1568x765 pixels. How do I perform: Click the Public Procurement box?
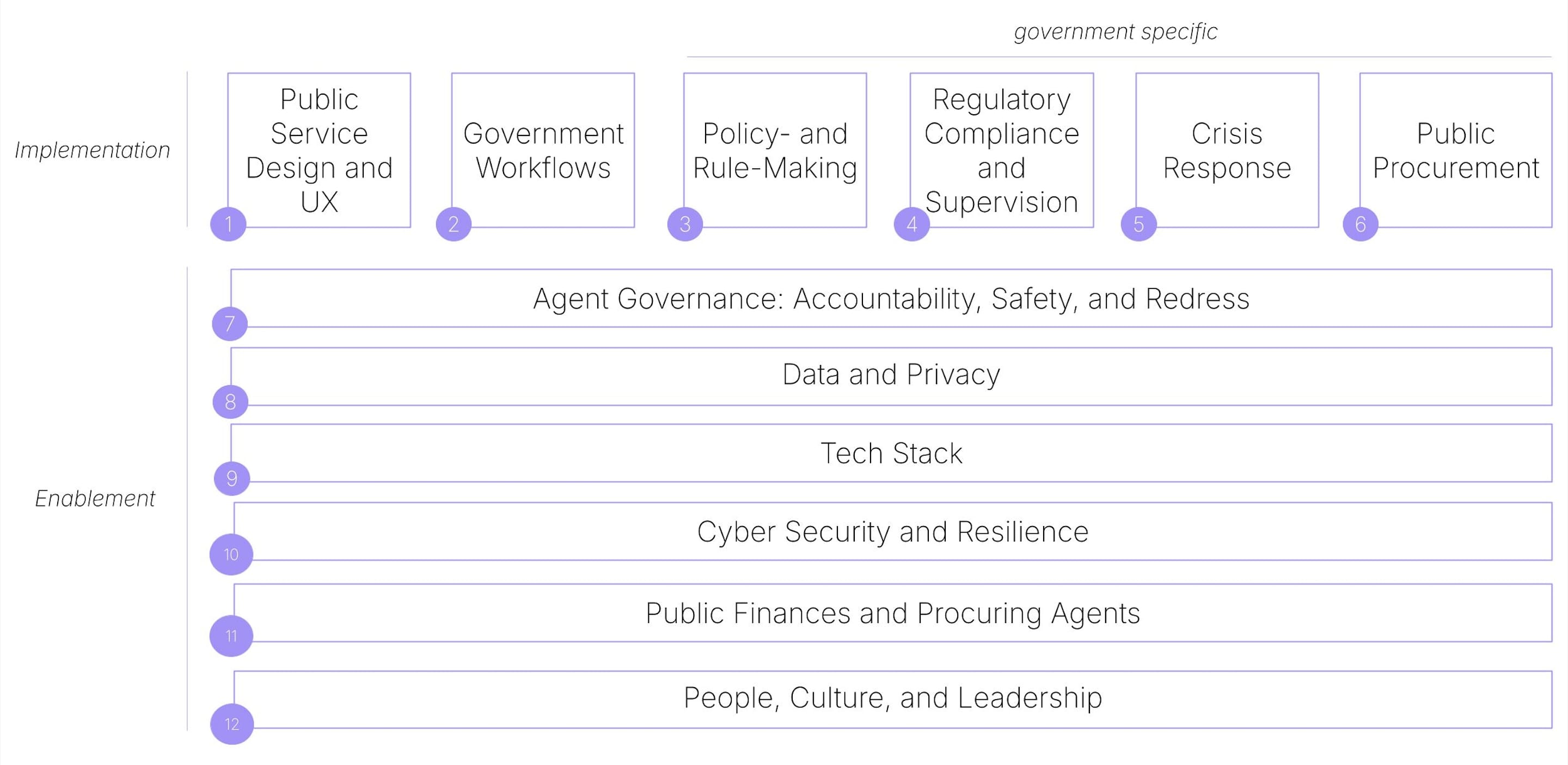(x=1455, y=150)
